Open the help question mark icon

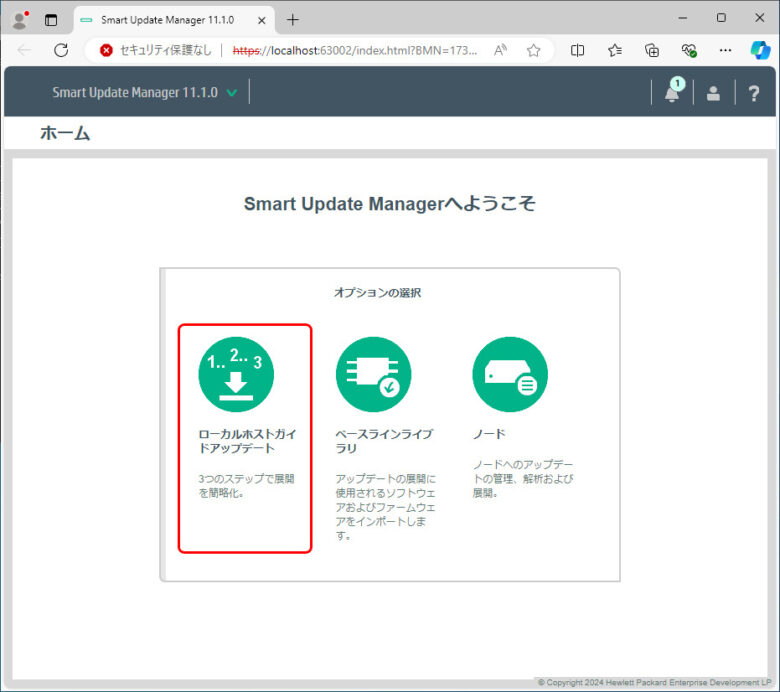[x=754, y=93]
